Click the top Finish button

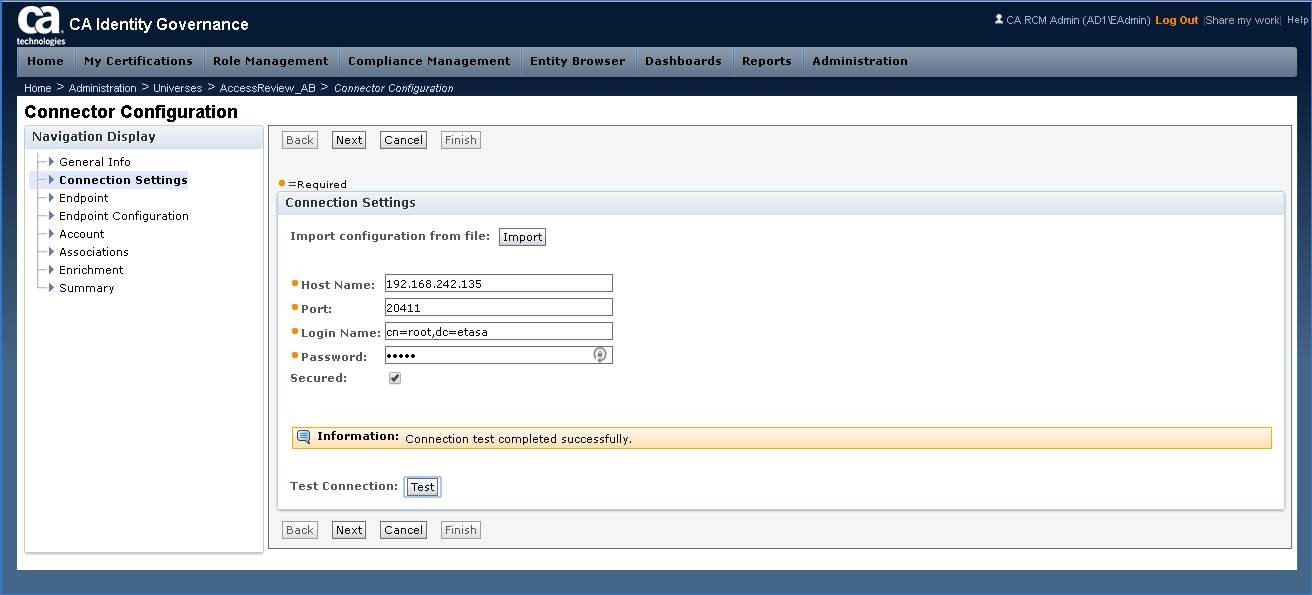pos(461,140)
